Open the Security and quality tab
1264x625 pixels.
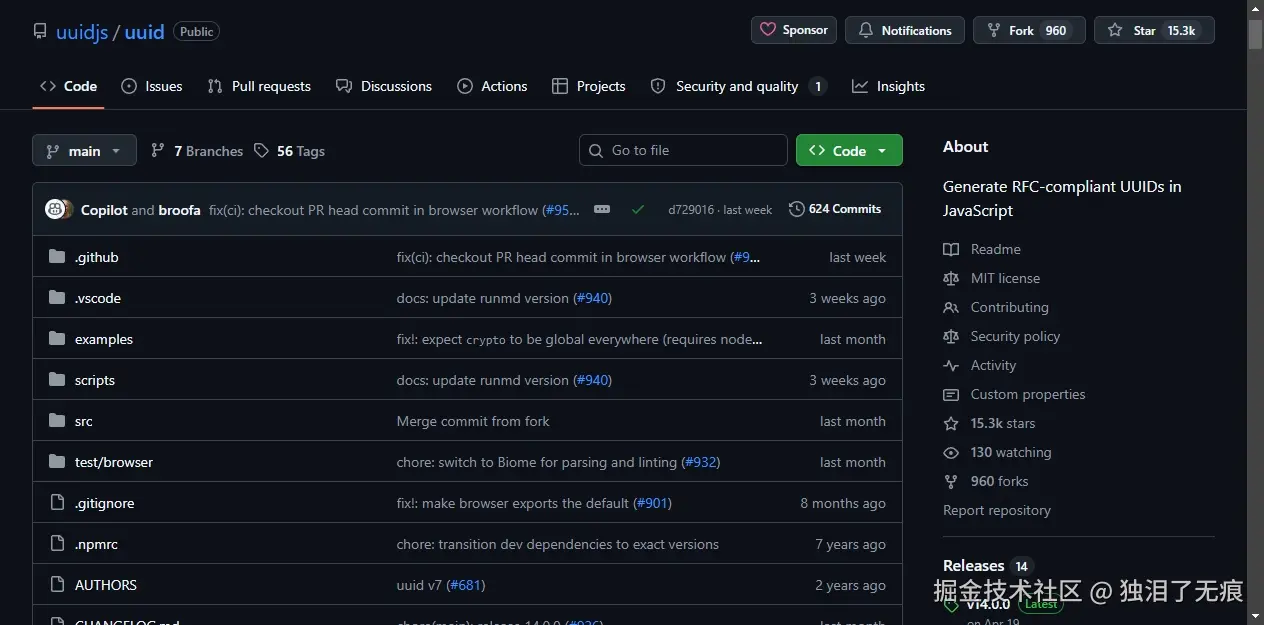point(738,86)
